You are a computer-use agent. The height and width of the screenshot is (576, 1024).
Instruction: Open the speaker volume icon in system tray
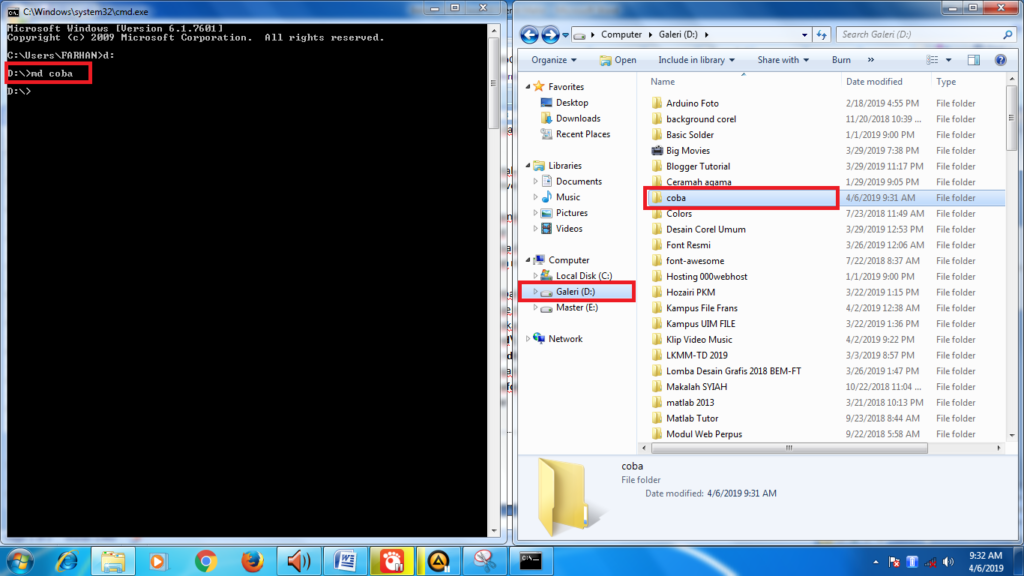947,562
